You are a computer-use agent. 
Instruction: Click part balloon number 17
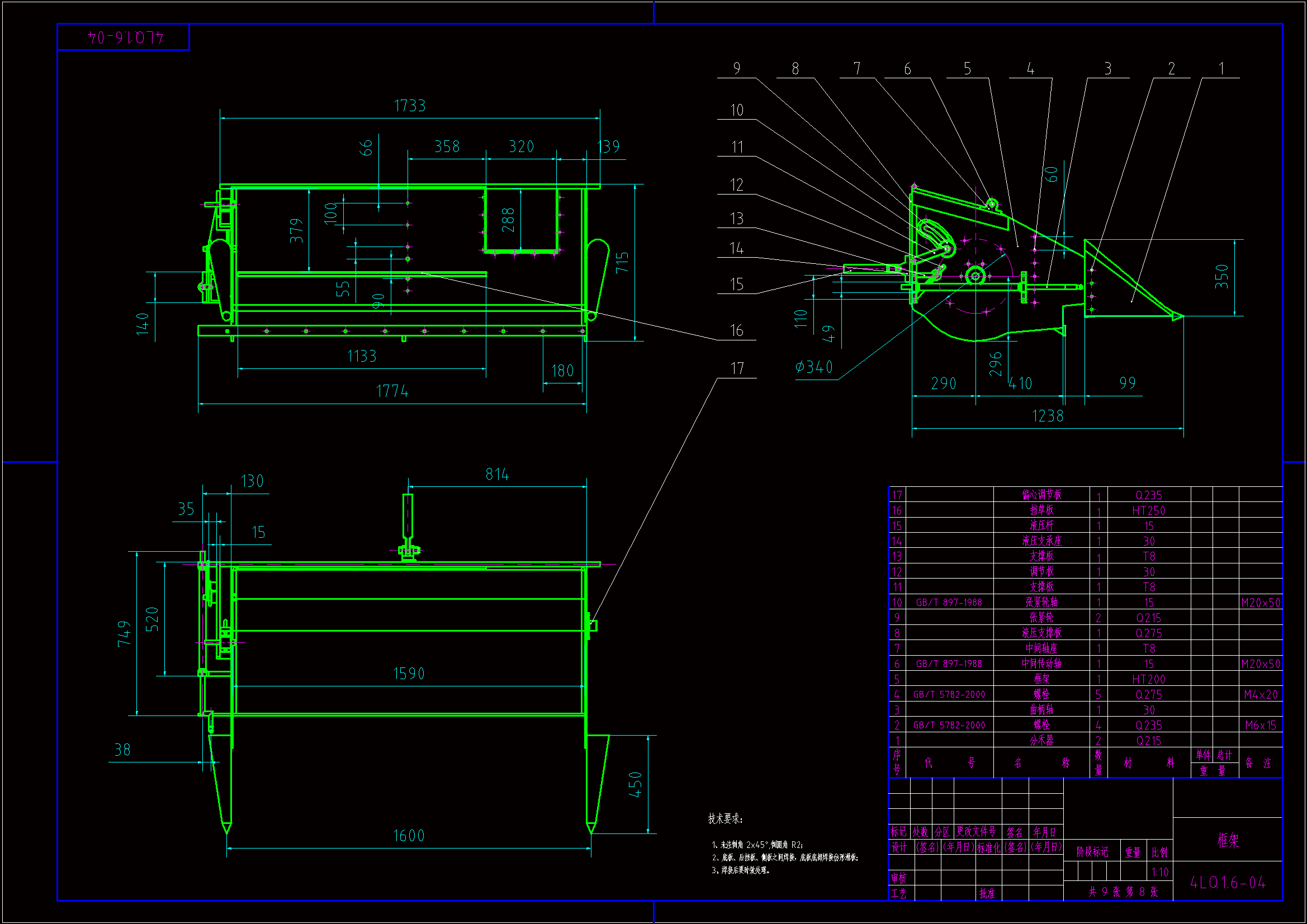click(x=737, y=369)
